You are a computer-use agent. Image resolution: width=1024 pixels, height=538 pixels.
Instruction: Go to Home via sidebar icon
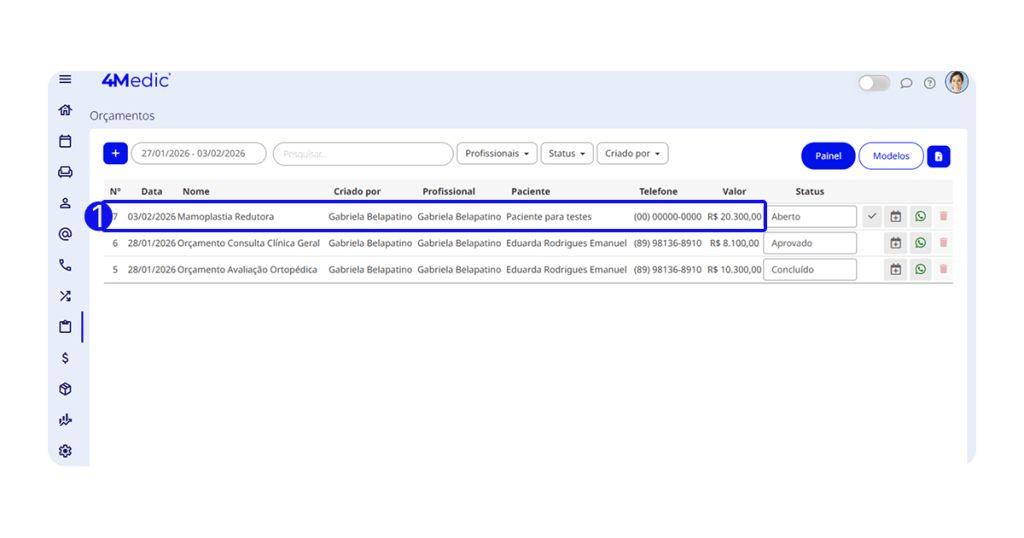[x=65, y=110]
